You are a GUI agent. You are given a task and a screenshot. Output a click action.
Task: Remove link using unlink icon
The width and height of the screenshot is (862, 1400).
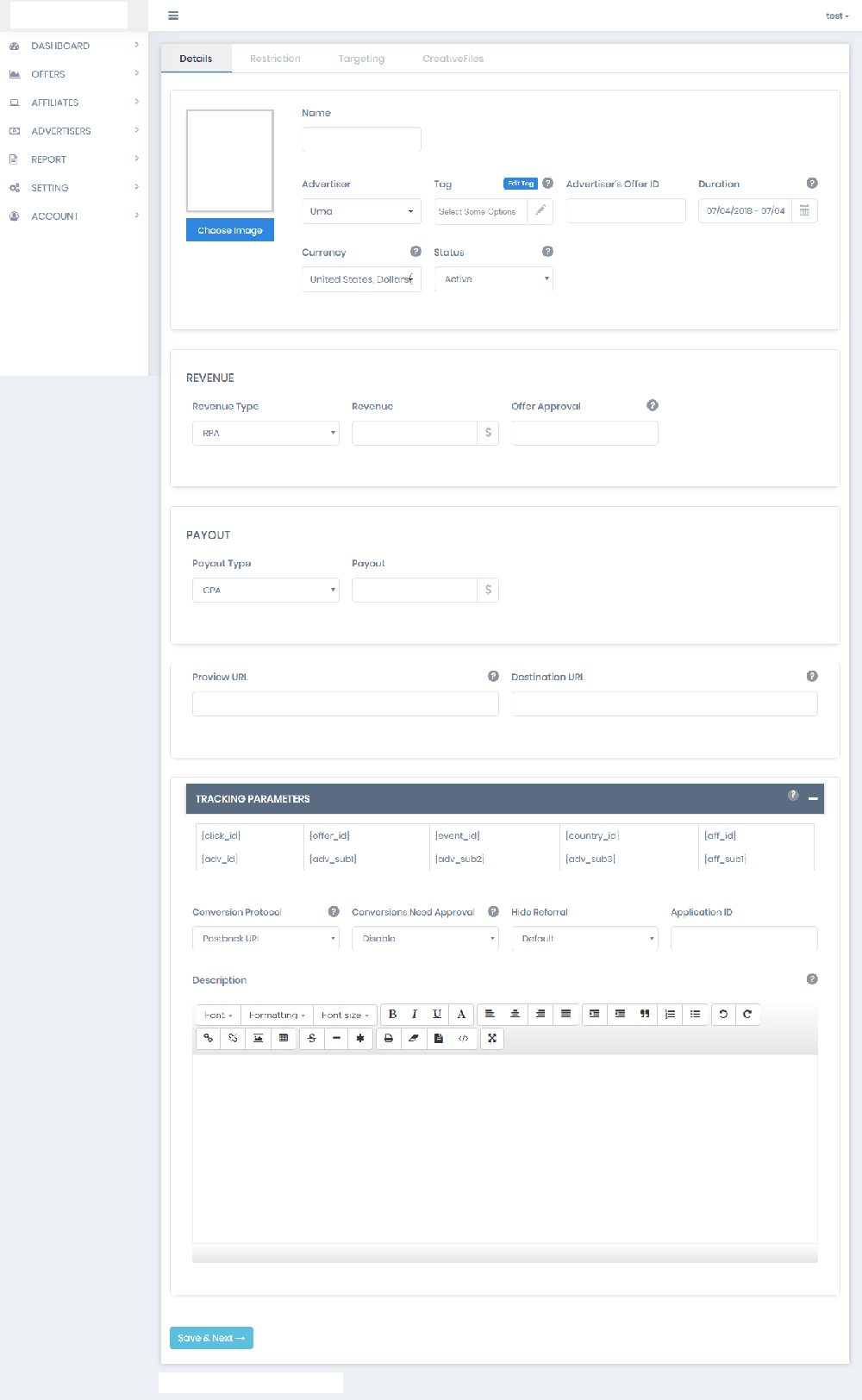[233, 1039]
